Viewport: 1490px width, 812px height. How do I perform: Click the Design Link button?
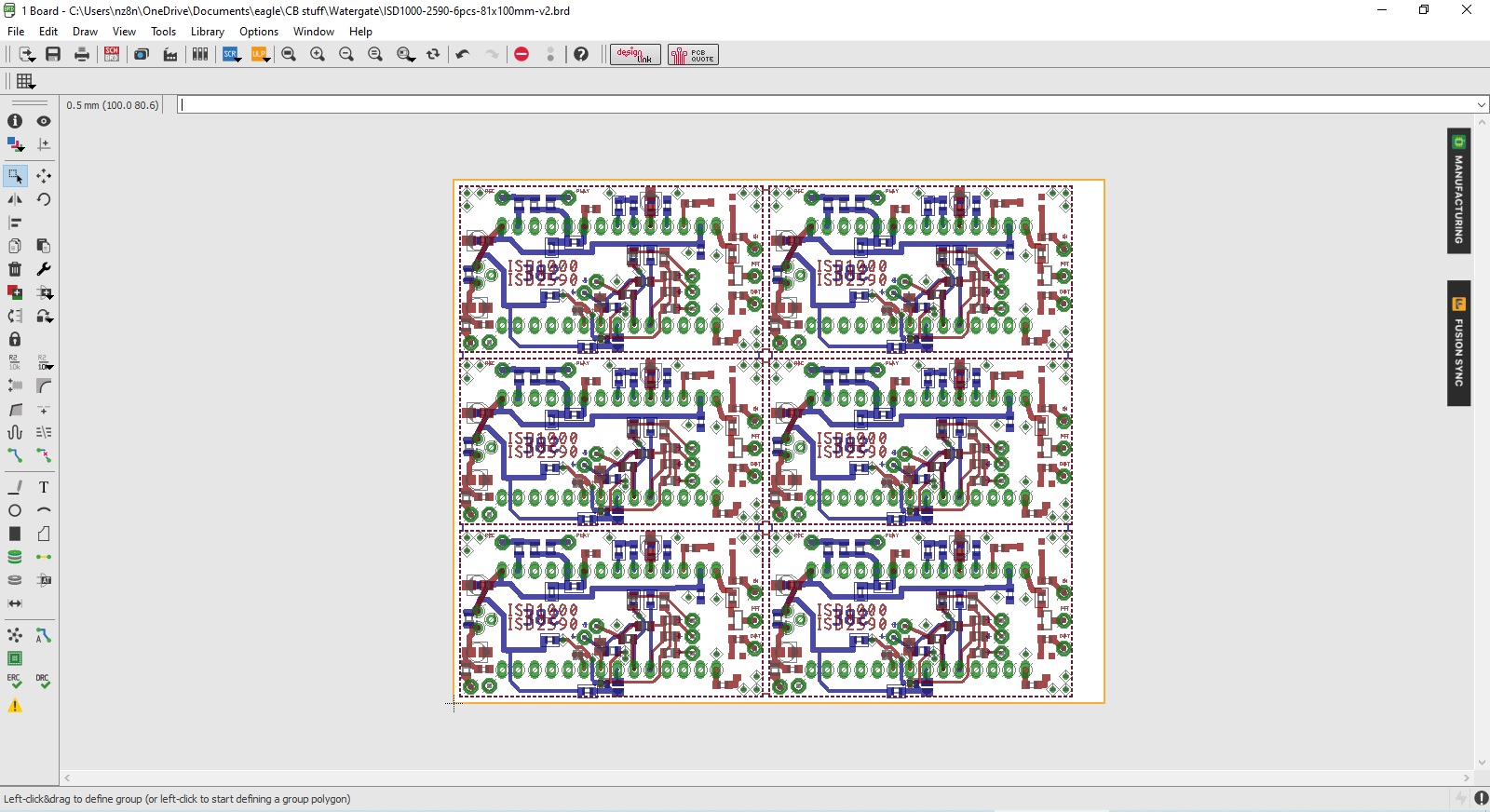point(635,55)
